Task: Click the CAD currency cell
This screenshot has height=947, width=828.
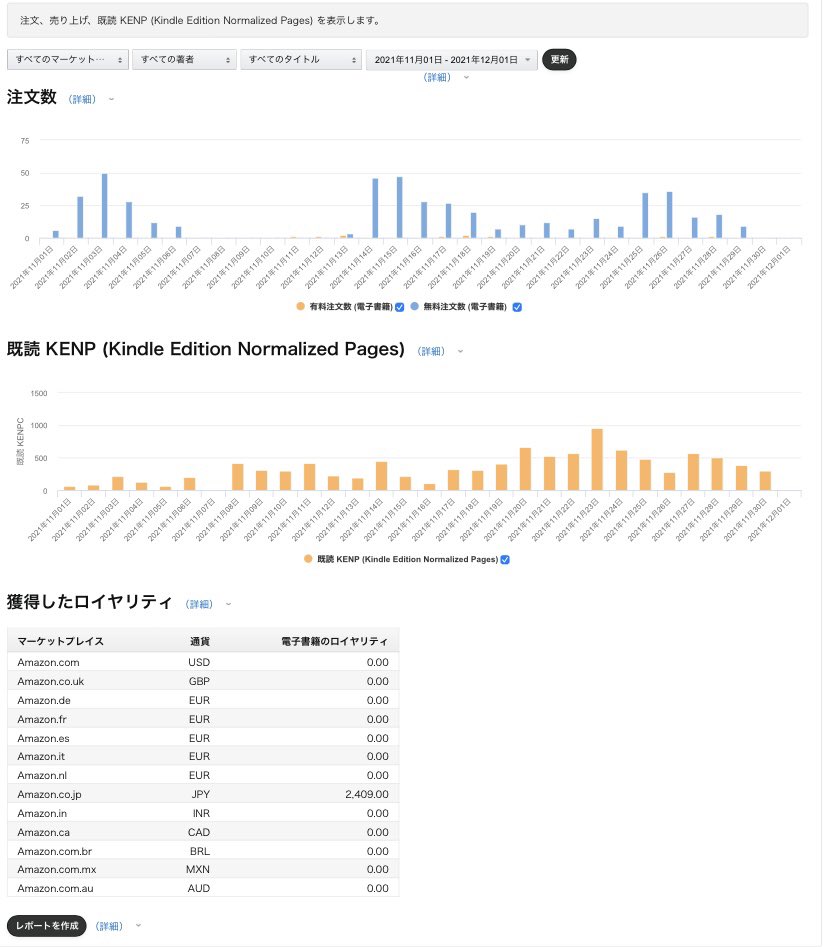Action: (x=199, y=832)
